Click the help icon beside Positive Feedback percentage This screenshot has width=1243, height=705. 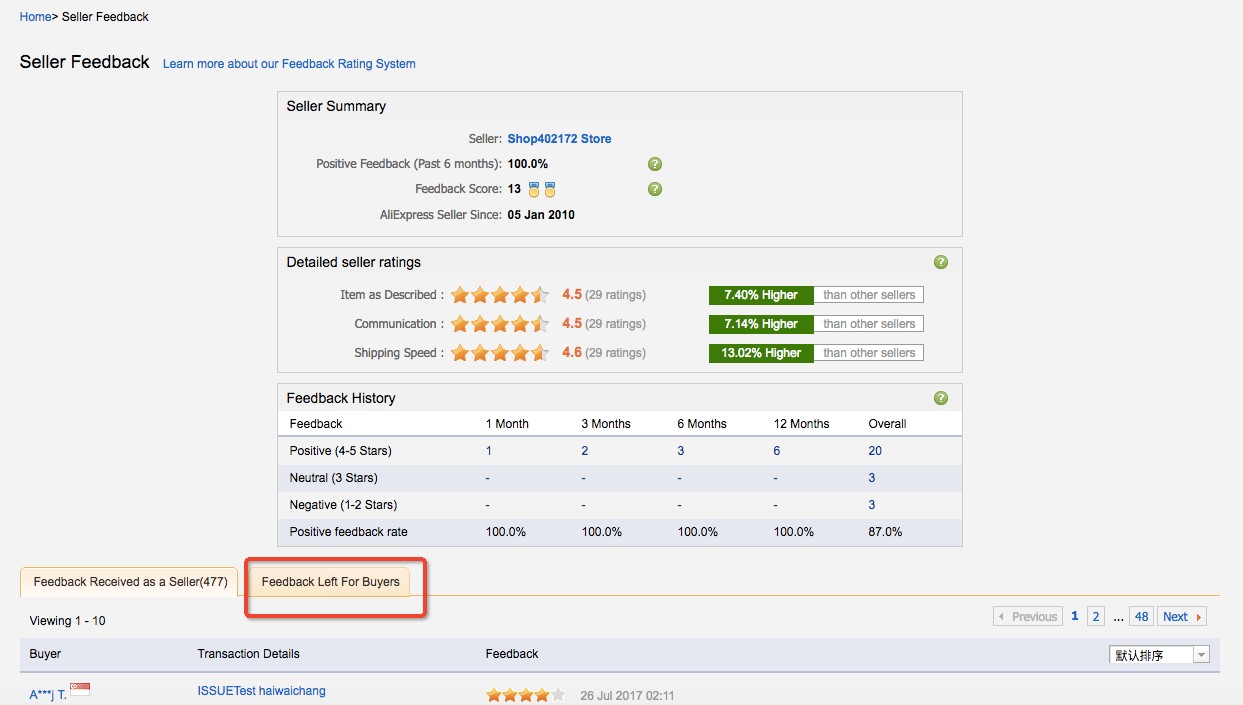click(655, 164)
